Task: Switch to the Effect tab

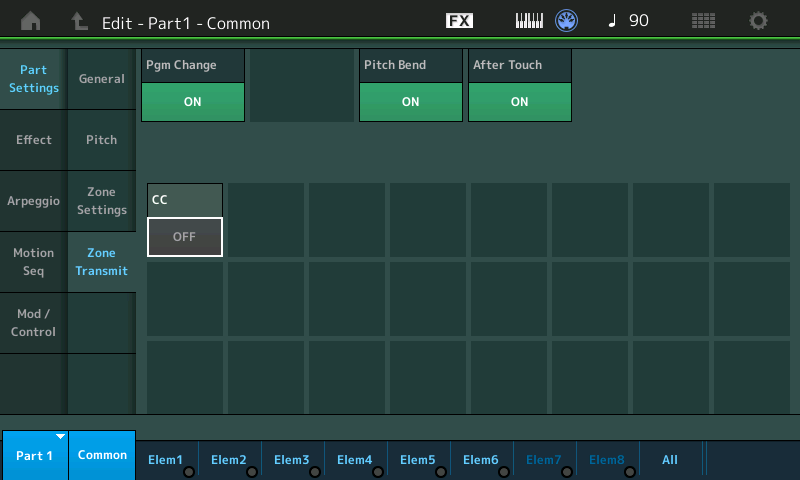Action: [x=34, y=140]
